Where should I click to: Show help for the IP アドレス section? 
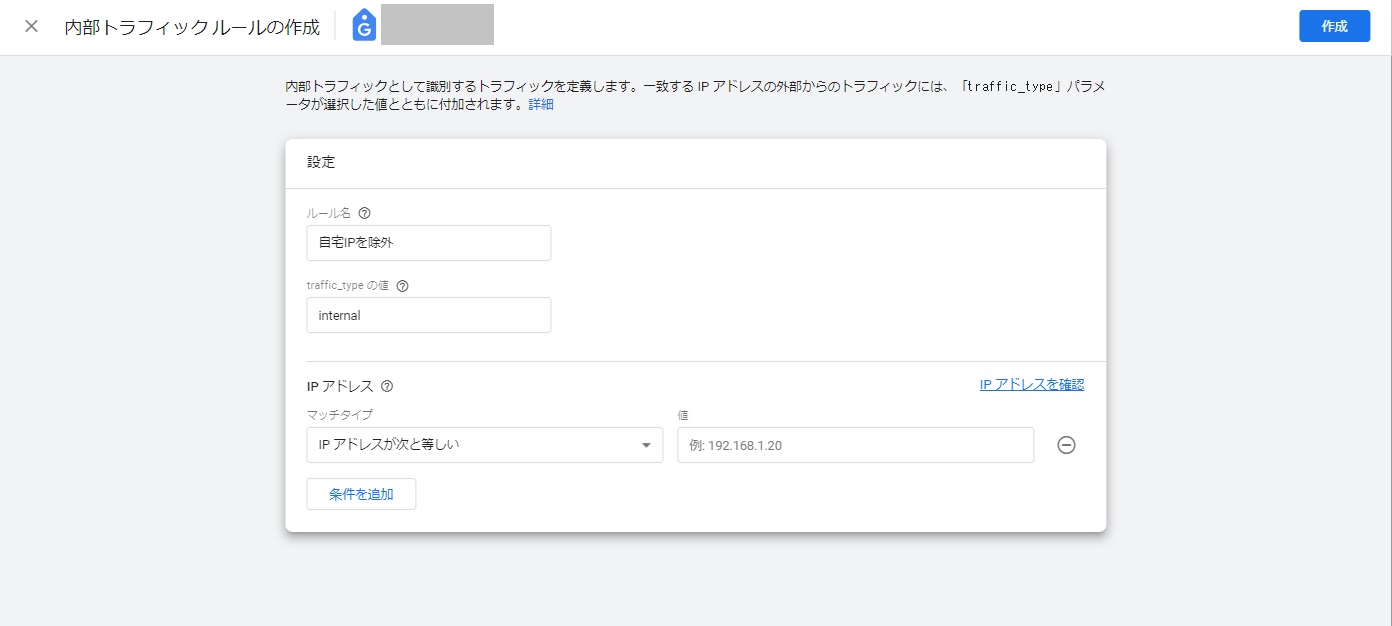(387, 386)
